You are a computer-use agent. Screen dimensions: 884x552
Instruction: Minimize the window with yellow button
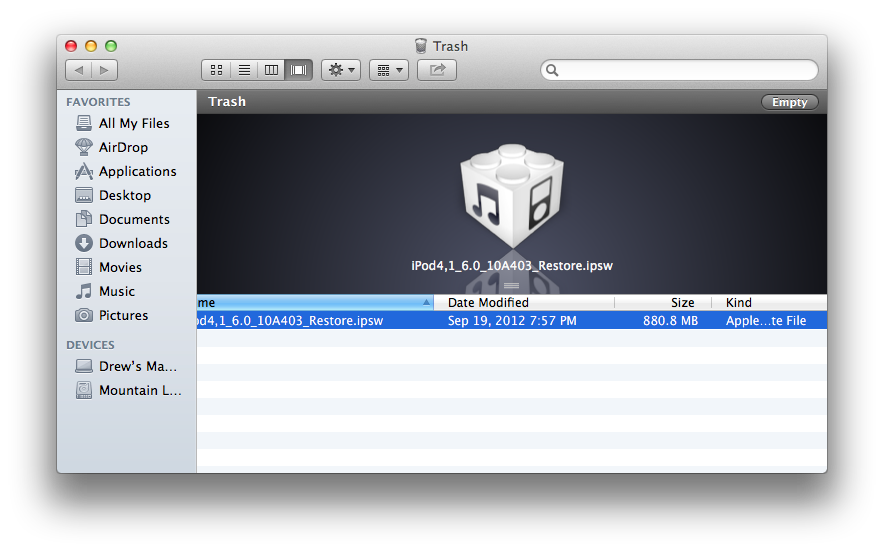[91, 46]
